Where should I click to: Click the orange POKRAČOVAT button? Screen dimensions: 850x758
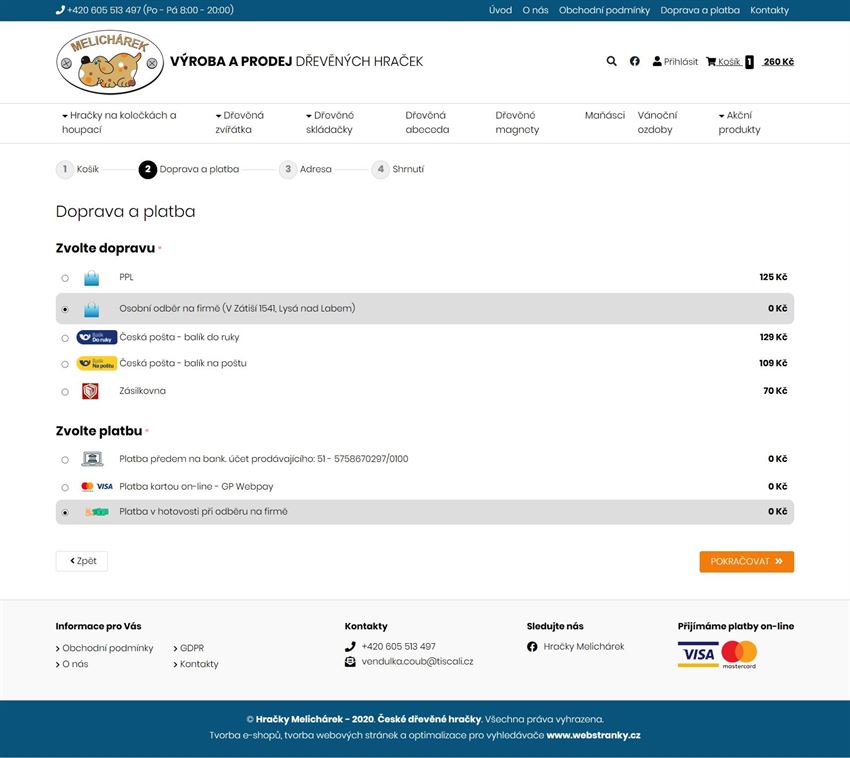[x=746, y=562]
